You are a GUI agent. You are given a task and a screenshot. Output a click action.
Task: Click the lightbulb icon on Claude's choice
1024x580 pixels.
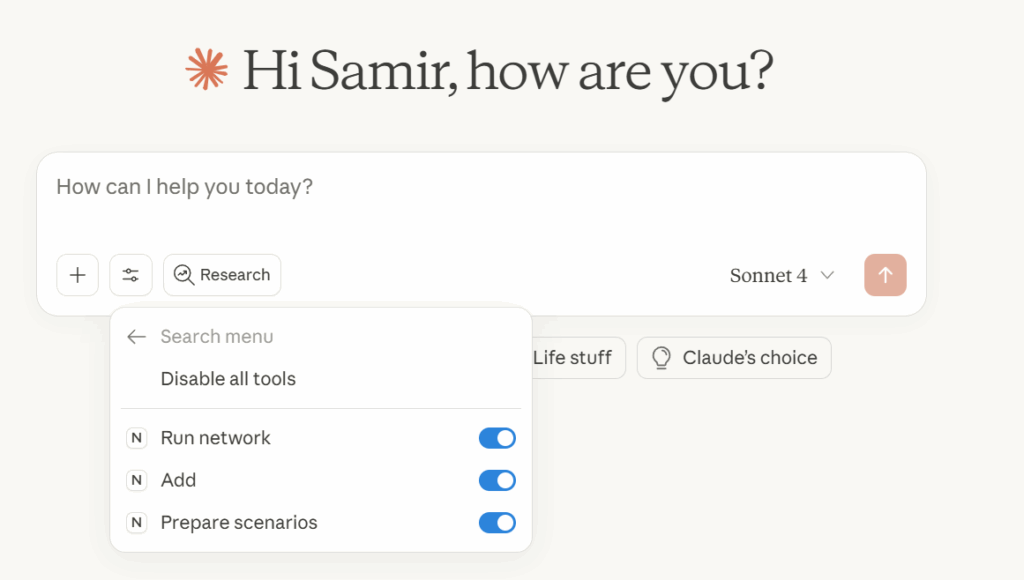[x=661, y=358]
